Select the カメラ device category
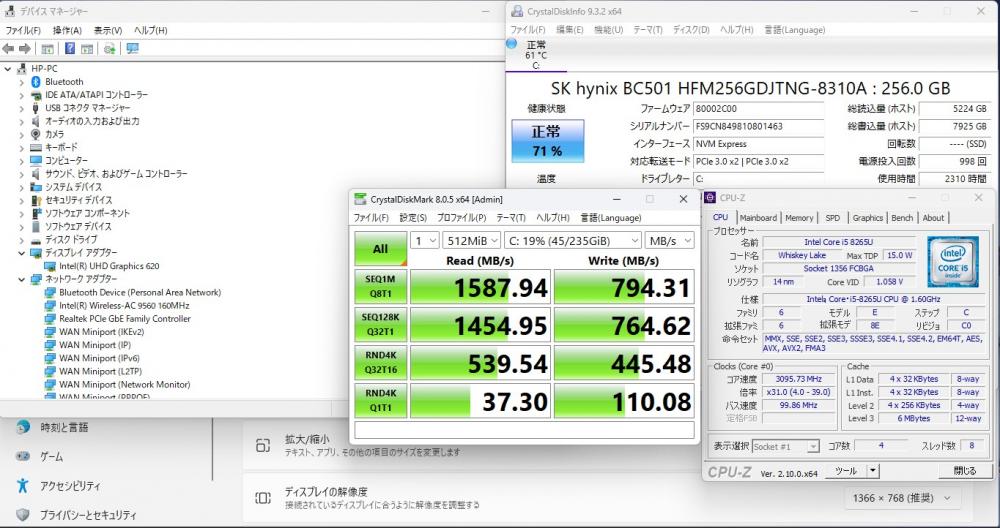The image size is (1000, 528). 54,134
